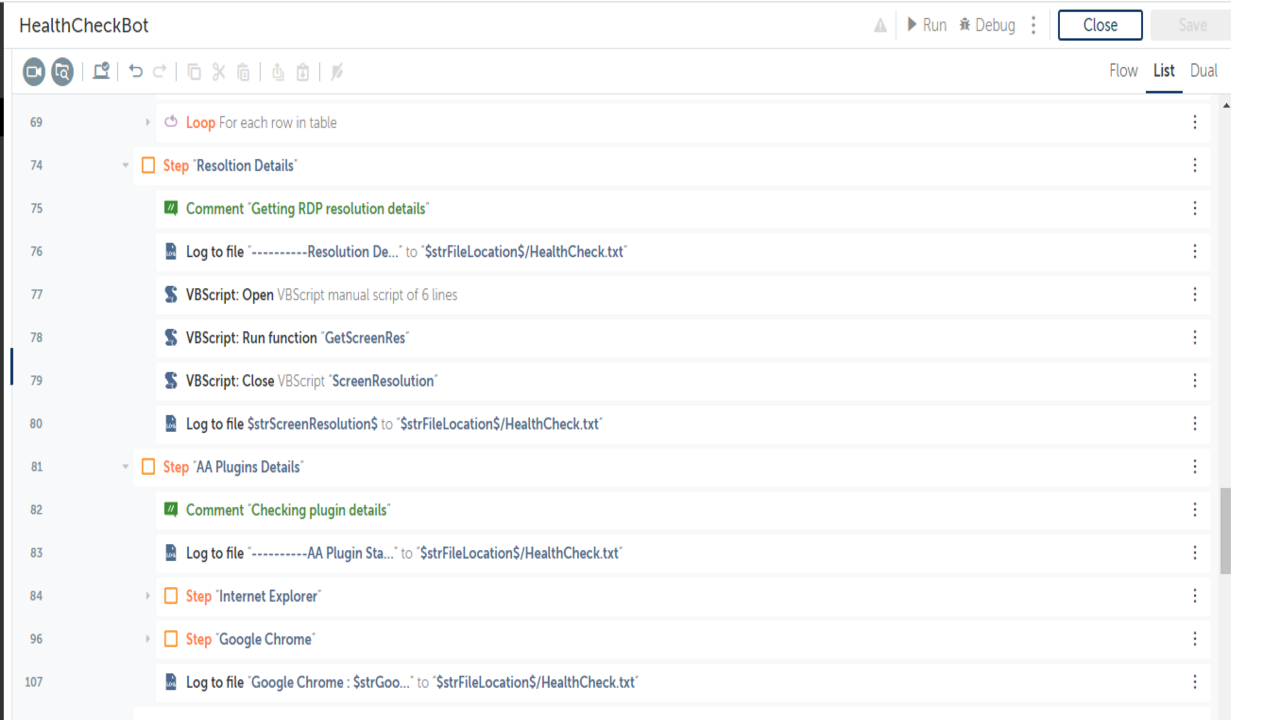Image resolution: width=1280 pixels, height=720 pixels.
Task: Open options menu for Loop row
Action: click(1194, 123)
